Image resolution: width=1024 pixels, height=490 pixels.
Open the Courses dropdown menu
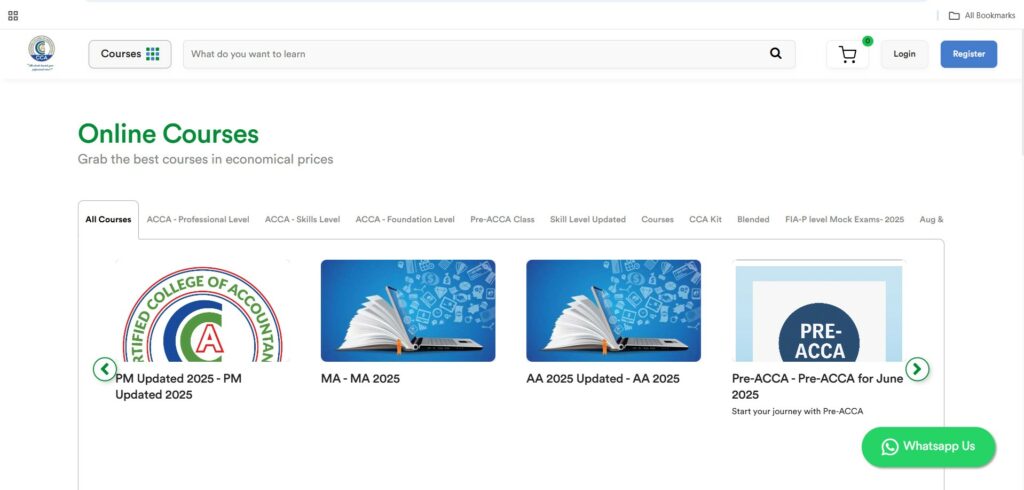[130, 54]
